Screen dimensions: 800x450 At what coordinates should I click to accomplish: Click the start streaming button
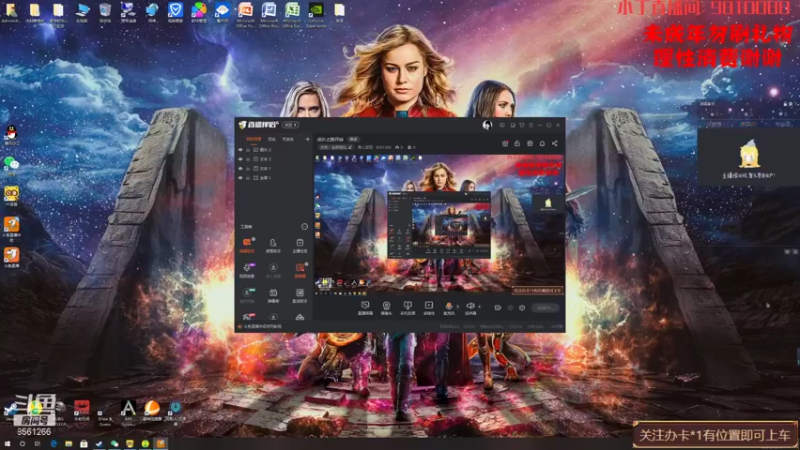[x=545, y=308]
